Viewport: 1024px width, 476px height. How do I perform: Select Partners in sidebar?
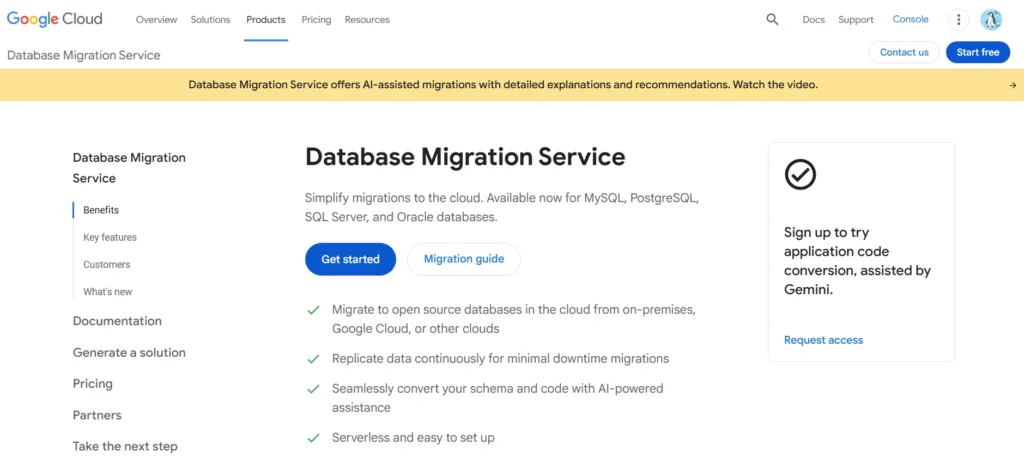[x=97, y=415]
